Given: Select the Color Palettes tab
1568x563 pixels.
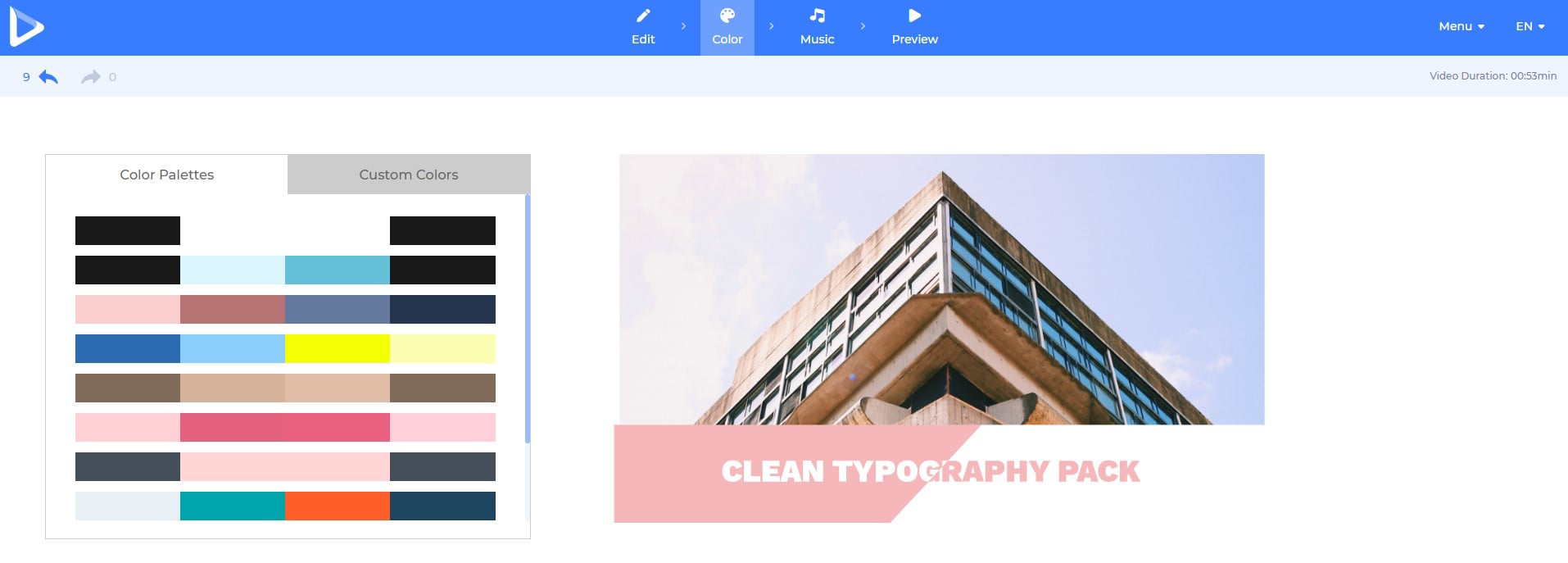Looking at the screenshot, I should pyautogui.click(x=166, y=175).
